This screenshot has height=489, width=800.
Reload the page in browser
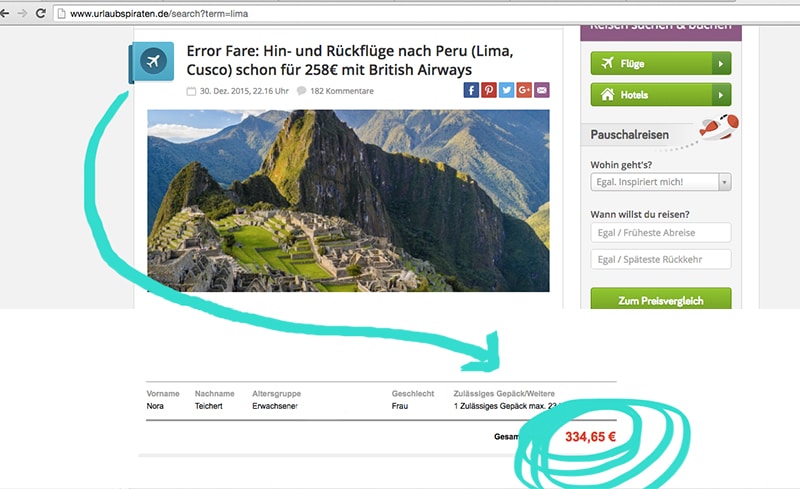[41, 13]
